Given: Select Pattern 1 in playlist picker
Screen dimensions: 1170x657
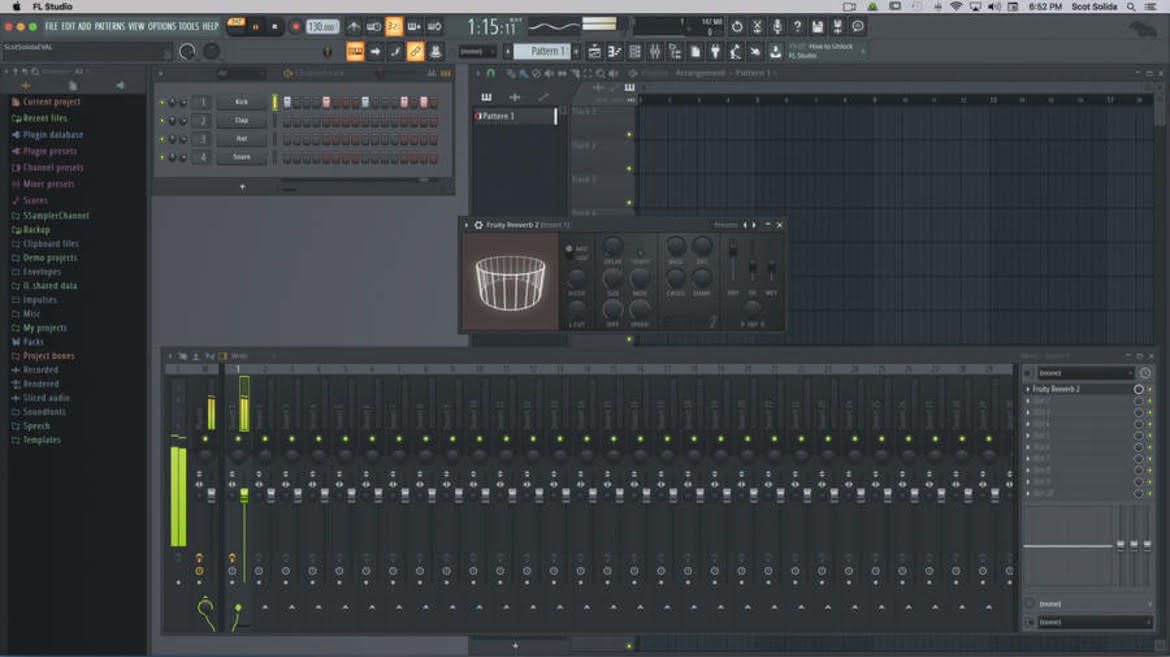Looking at the screenshot, I should (516, 116).
